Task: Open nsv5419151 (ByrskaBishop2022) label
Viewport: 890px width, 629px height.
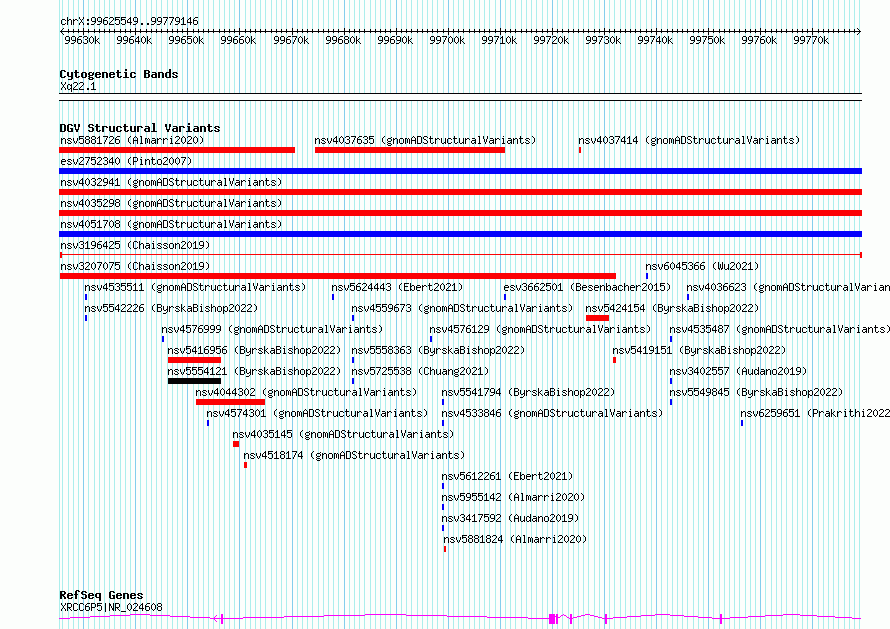Action: point(699,350)
